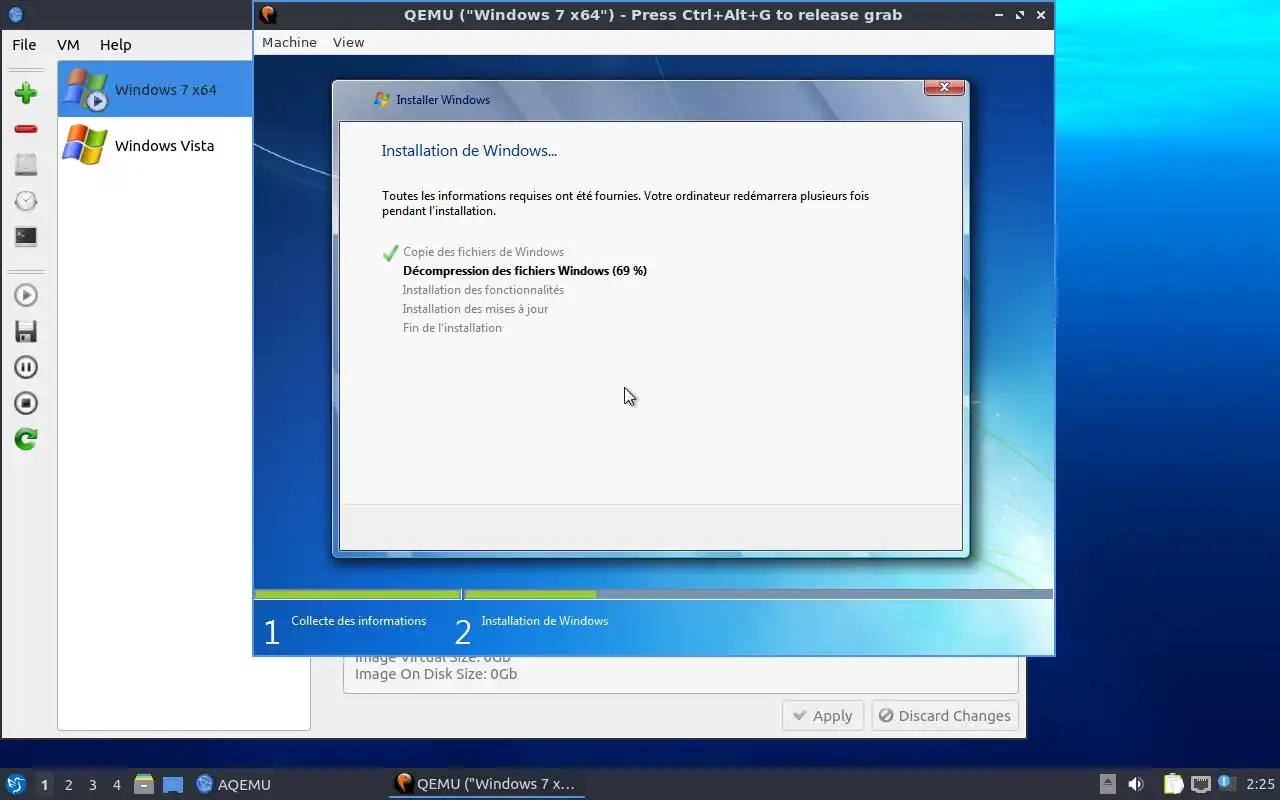
Task: Click stage 2 "Installation de Windows" label
Action: [x=544, y=621]
